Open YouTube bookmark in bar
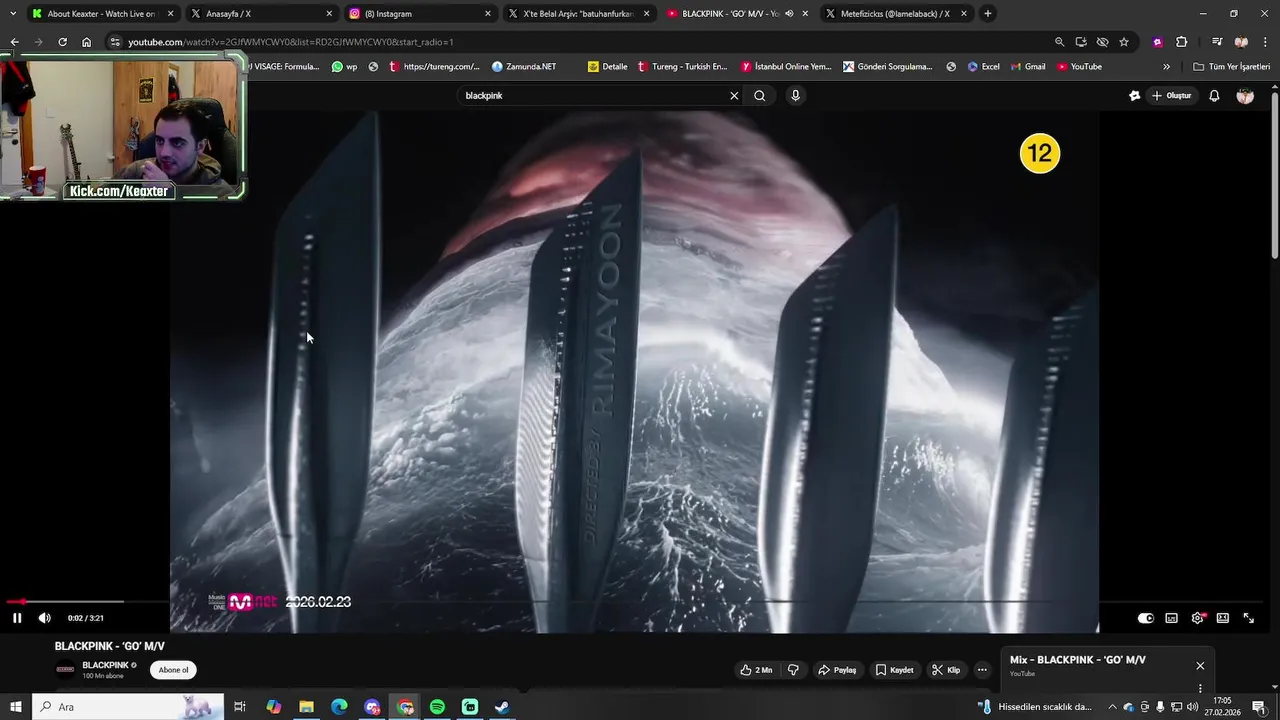This screenshot has height=720, width=1280. (x=1079, y=67)
